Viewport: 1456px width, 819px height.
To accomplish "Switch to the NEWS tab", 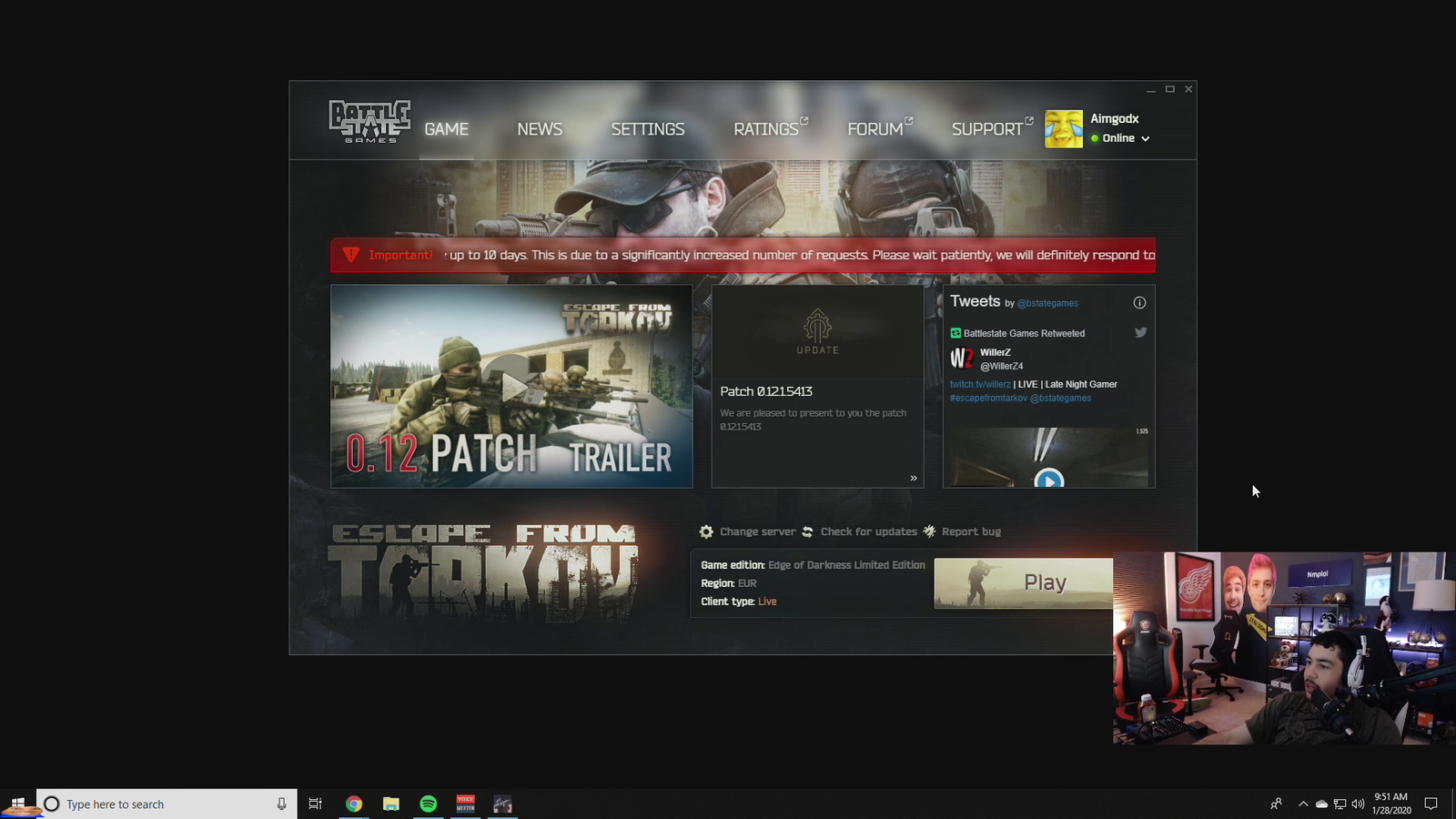I will (540, 129).
